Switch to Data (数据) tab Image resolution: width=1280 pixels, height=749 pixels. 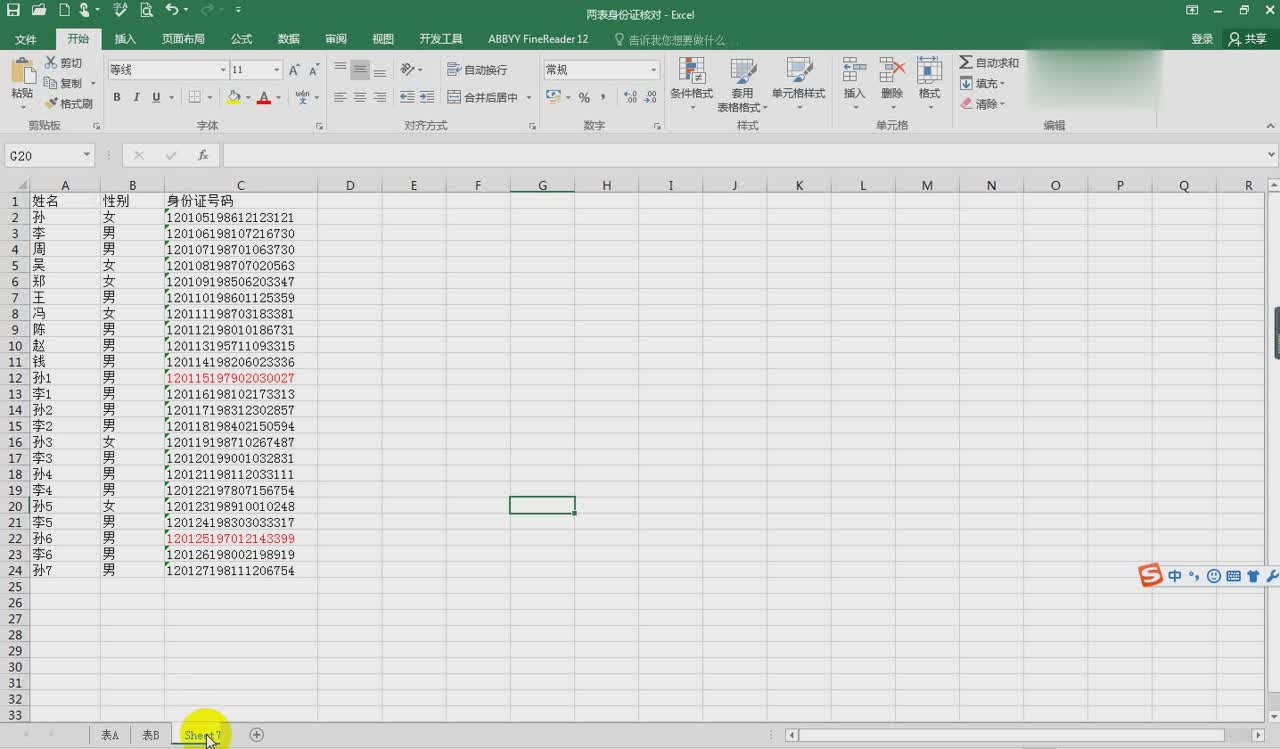(289, 39)
